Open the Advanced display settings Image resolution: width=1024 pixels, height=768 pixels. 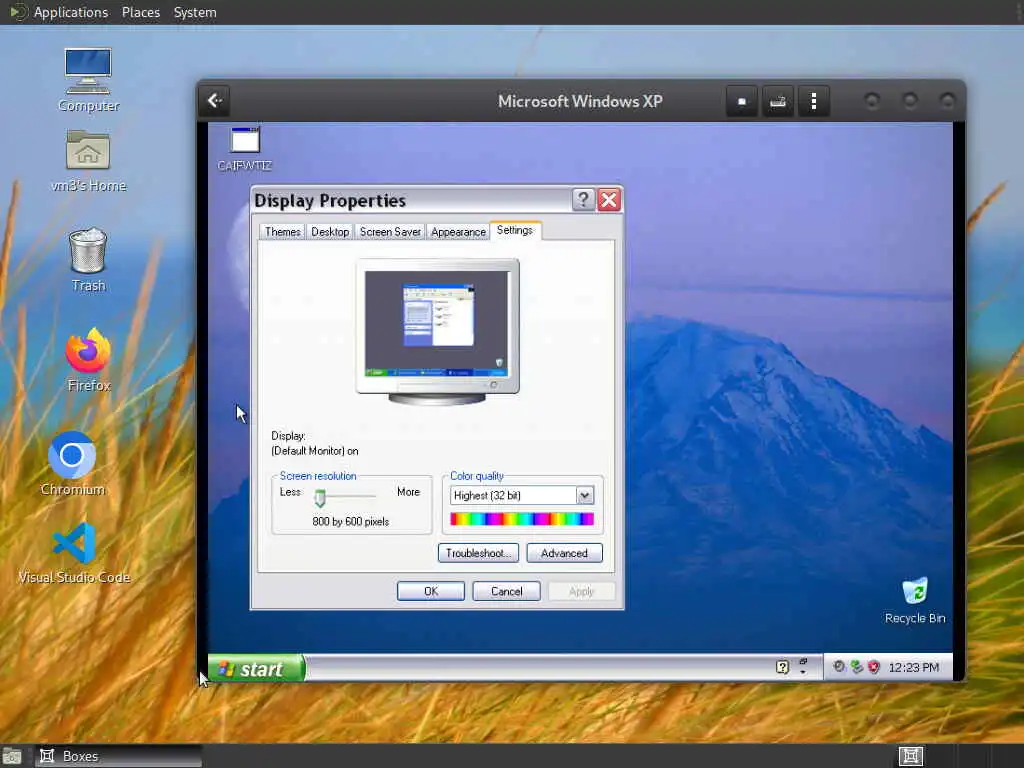564,553
